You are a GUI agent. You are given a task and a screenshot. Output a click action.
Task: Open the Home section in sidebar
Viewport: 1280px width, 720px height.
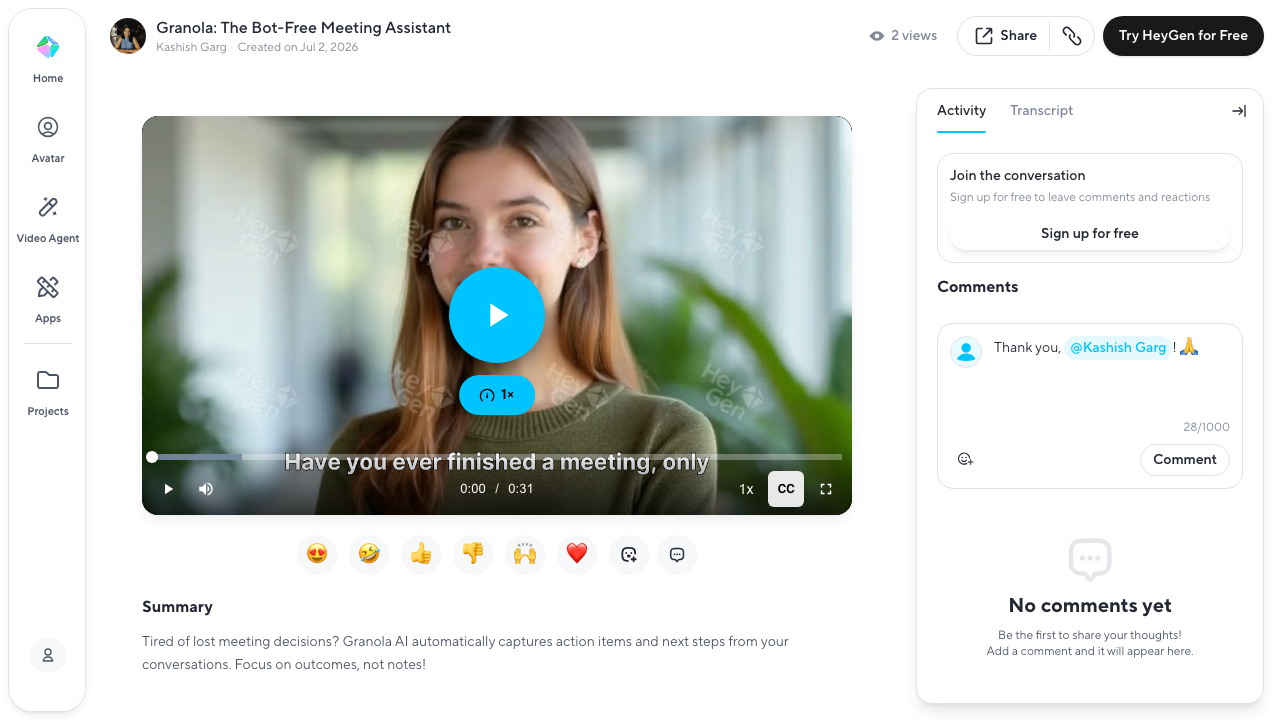48,58
